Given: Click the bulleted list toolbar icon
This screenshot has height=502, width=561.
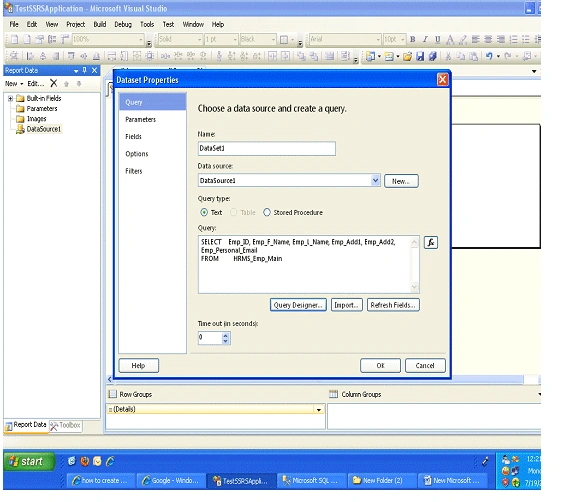Looking at the screenshot, I should tap(526, 39).
